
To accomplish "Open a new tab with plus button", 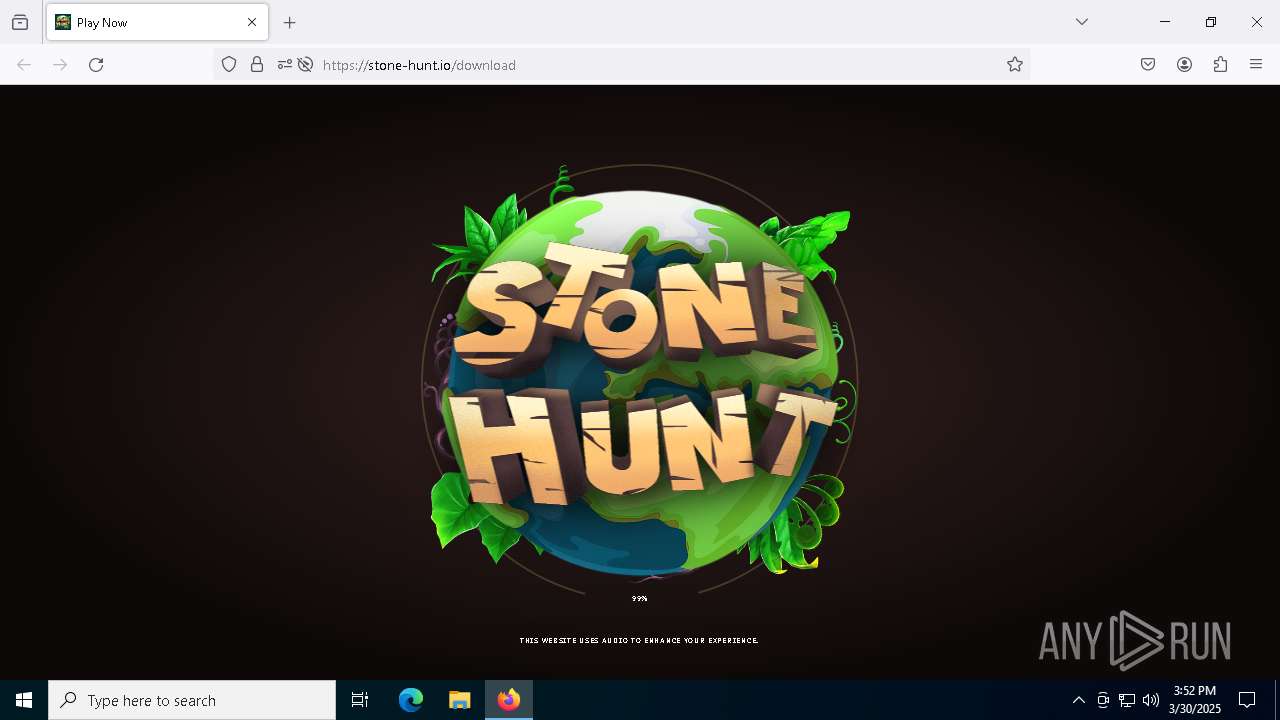I will (x=290, y=22).
